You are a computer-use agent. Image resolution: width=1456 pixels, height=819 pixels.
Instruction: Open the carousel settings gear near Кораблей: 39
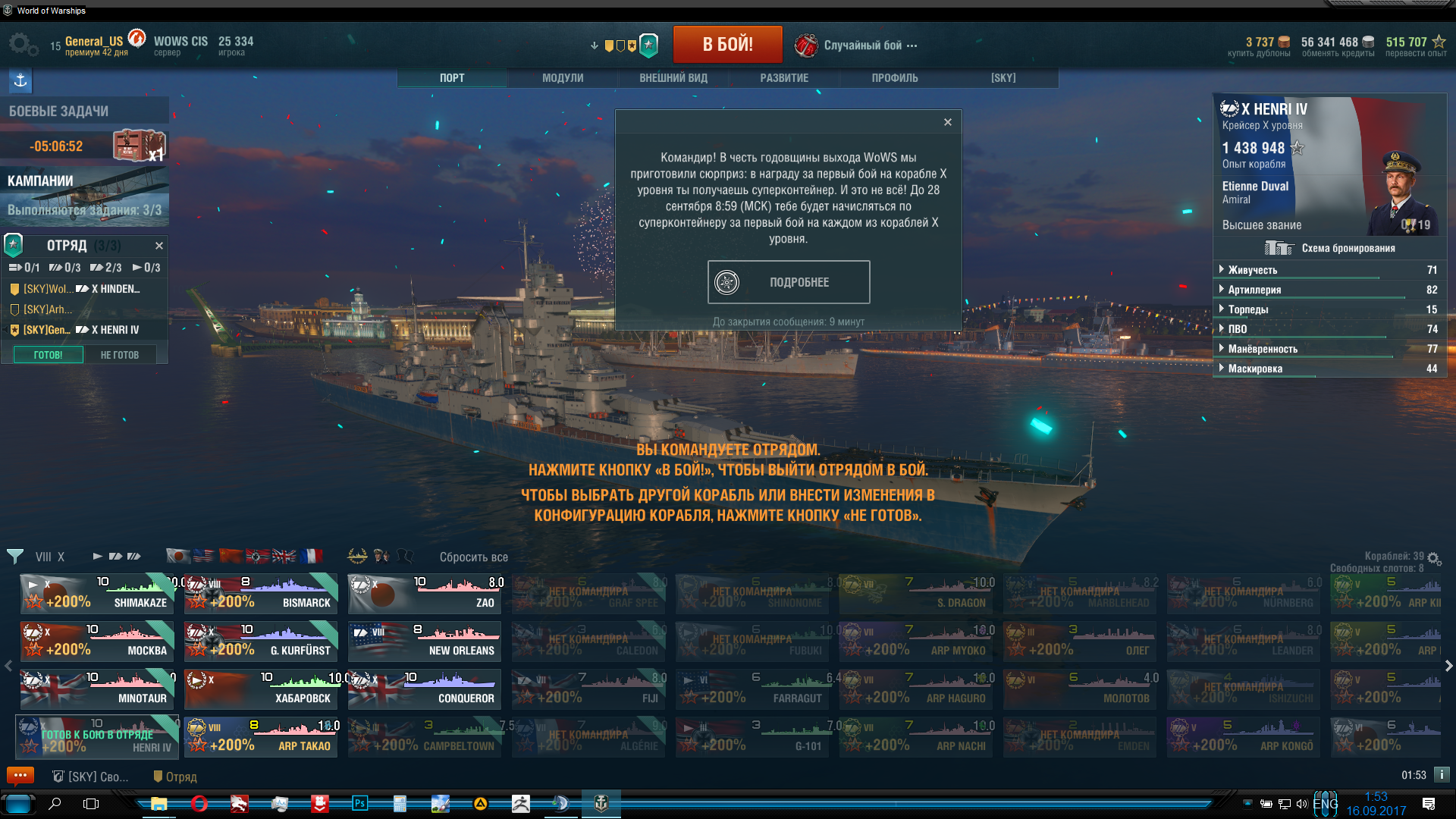point(1433,559)
